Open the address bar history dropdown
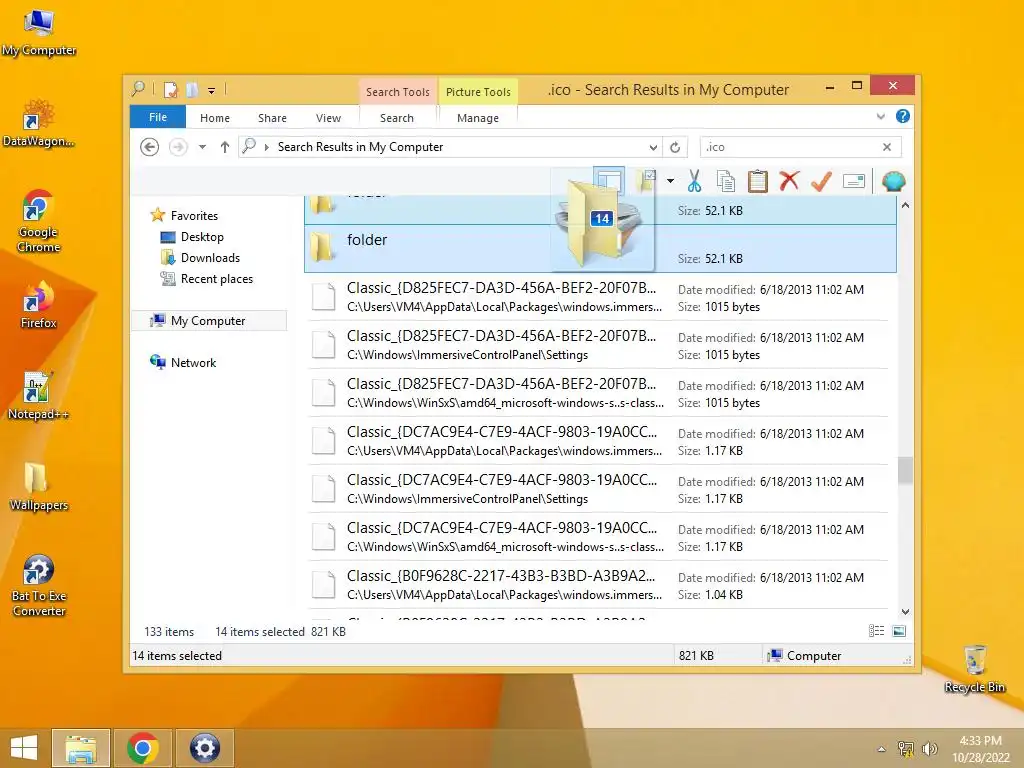The width and height of the screenshot is (1024, 768). click(x=653, y=148)
